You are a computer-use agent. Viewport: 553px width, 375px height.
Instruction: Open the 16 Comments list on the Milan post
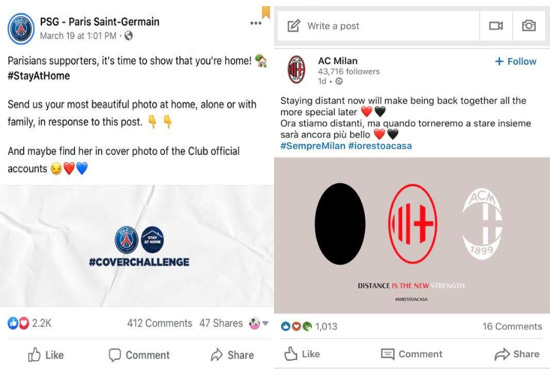(x=512, y=326)
